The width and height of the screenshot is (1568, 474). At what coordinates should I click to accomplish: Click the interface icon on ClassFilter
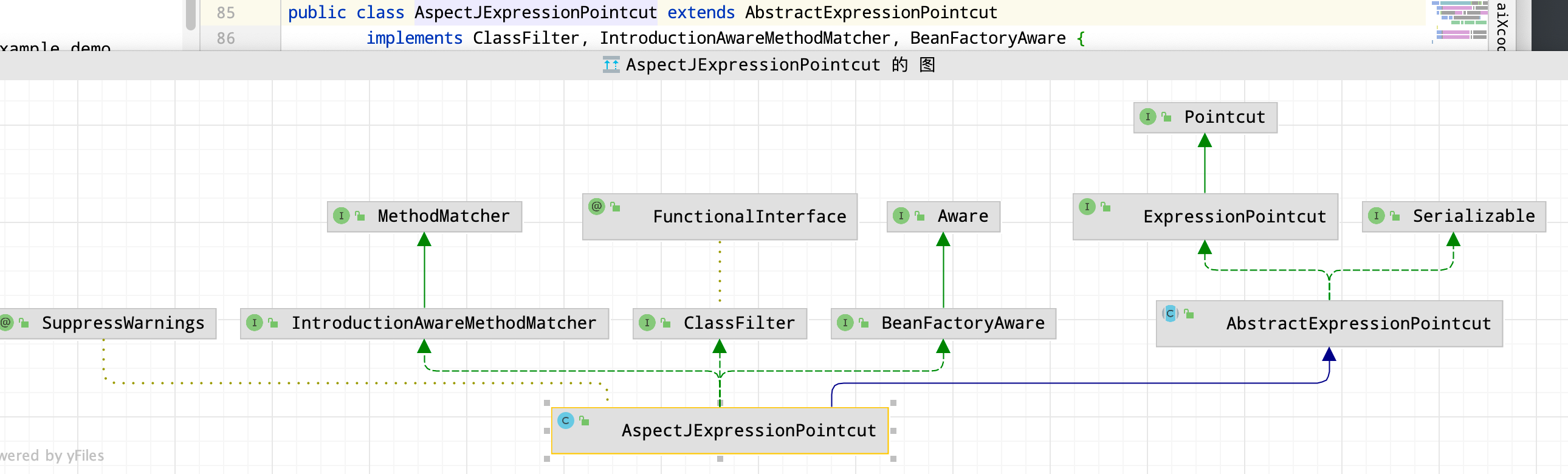pyautogui.click(x=647, y=323)
